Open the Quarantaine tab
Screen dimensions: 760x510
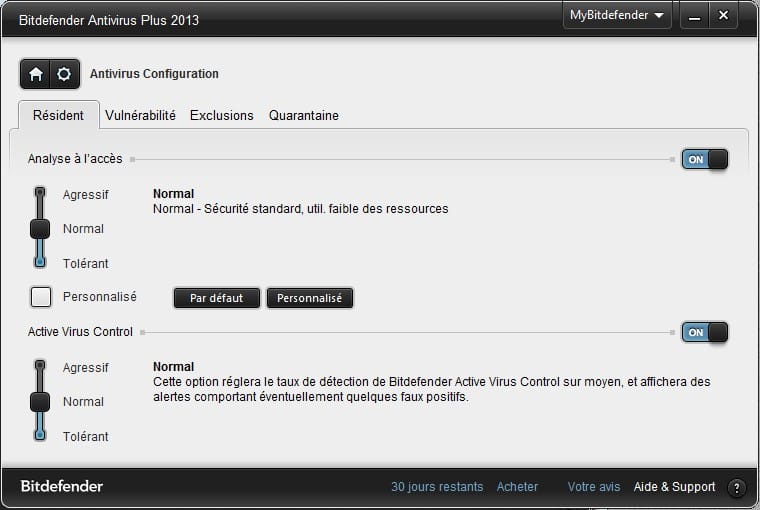[303, 115]
